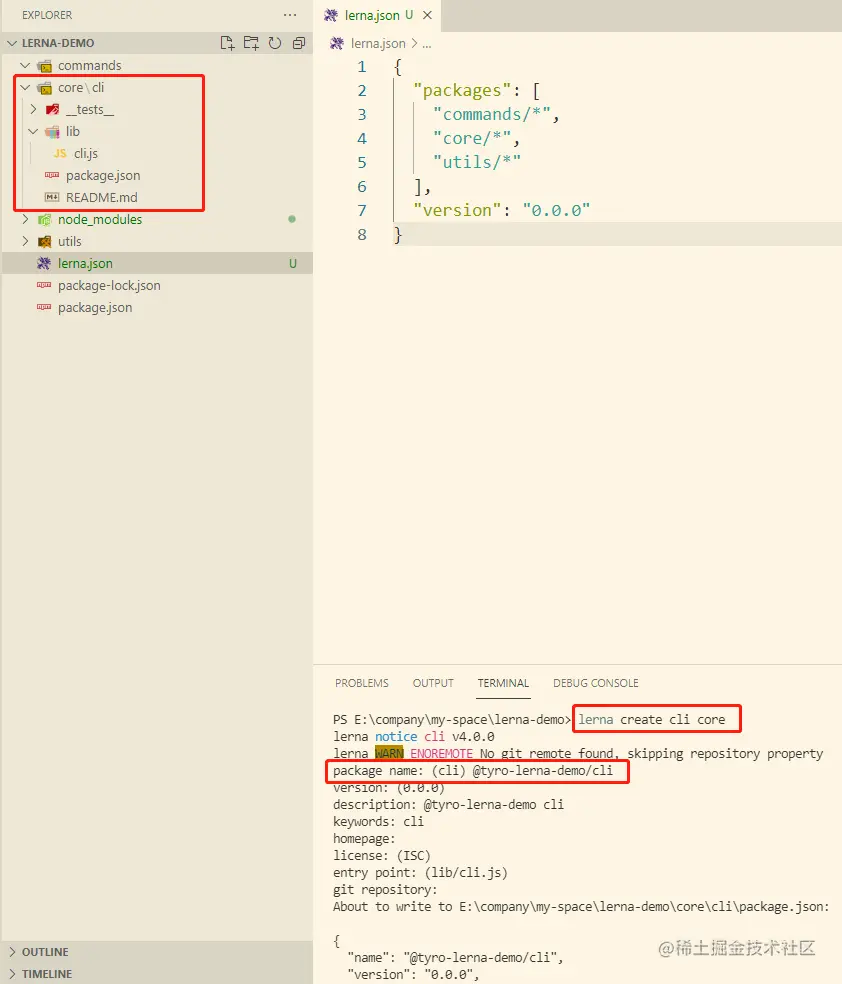Screen dimensions: 842x984
Task: Close the lerna.json editor tab
Action: coord(427,15)
